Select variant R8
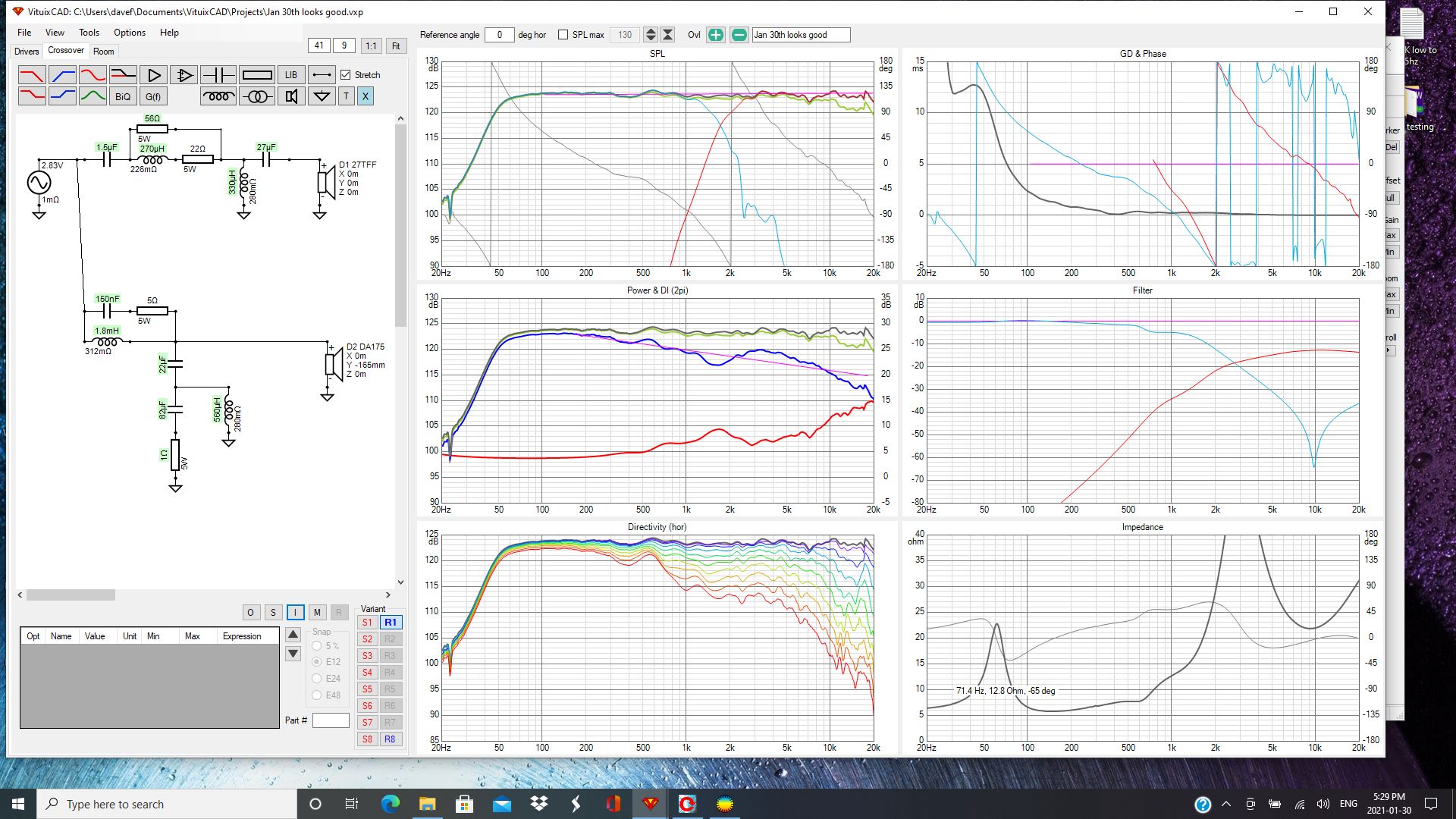This screenshot has width=1456, height=819. [390, 739]
